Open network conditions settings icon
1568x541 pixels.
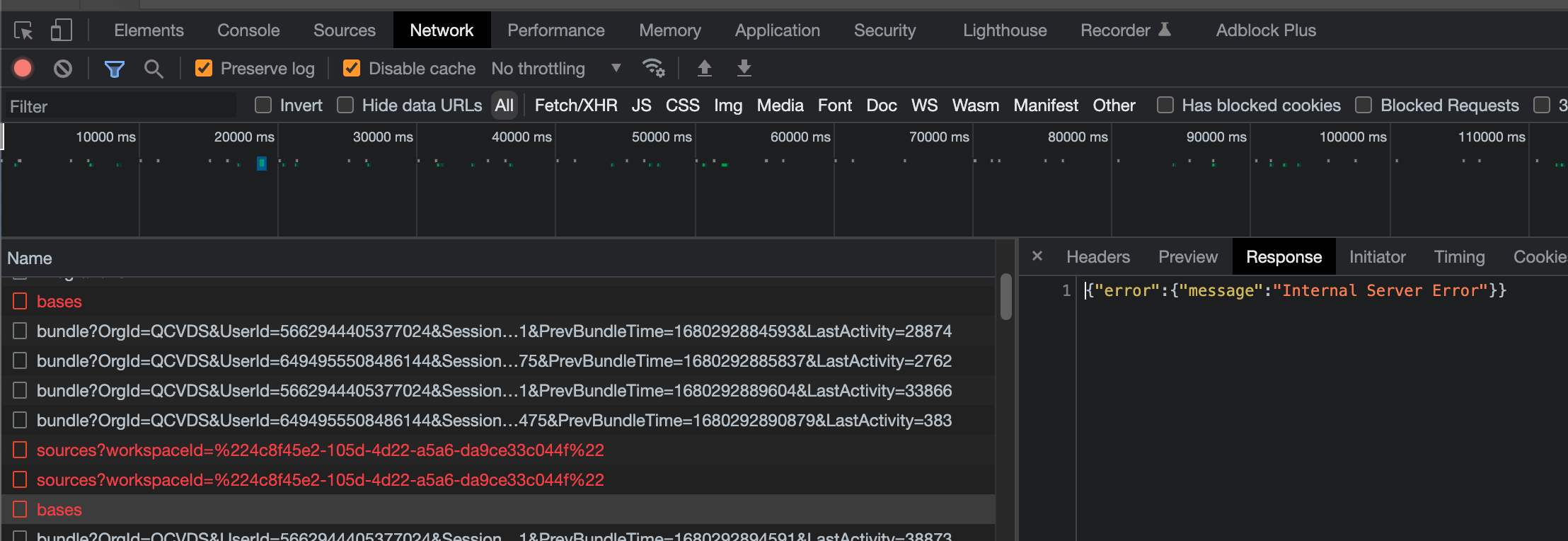(652, 69)
